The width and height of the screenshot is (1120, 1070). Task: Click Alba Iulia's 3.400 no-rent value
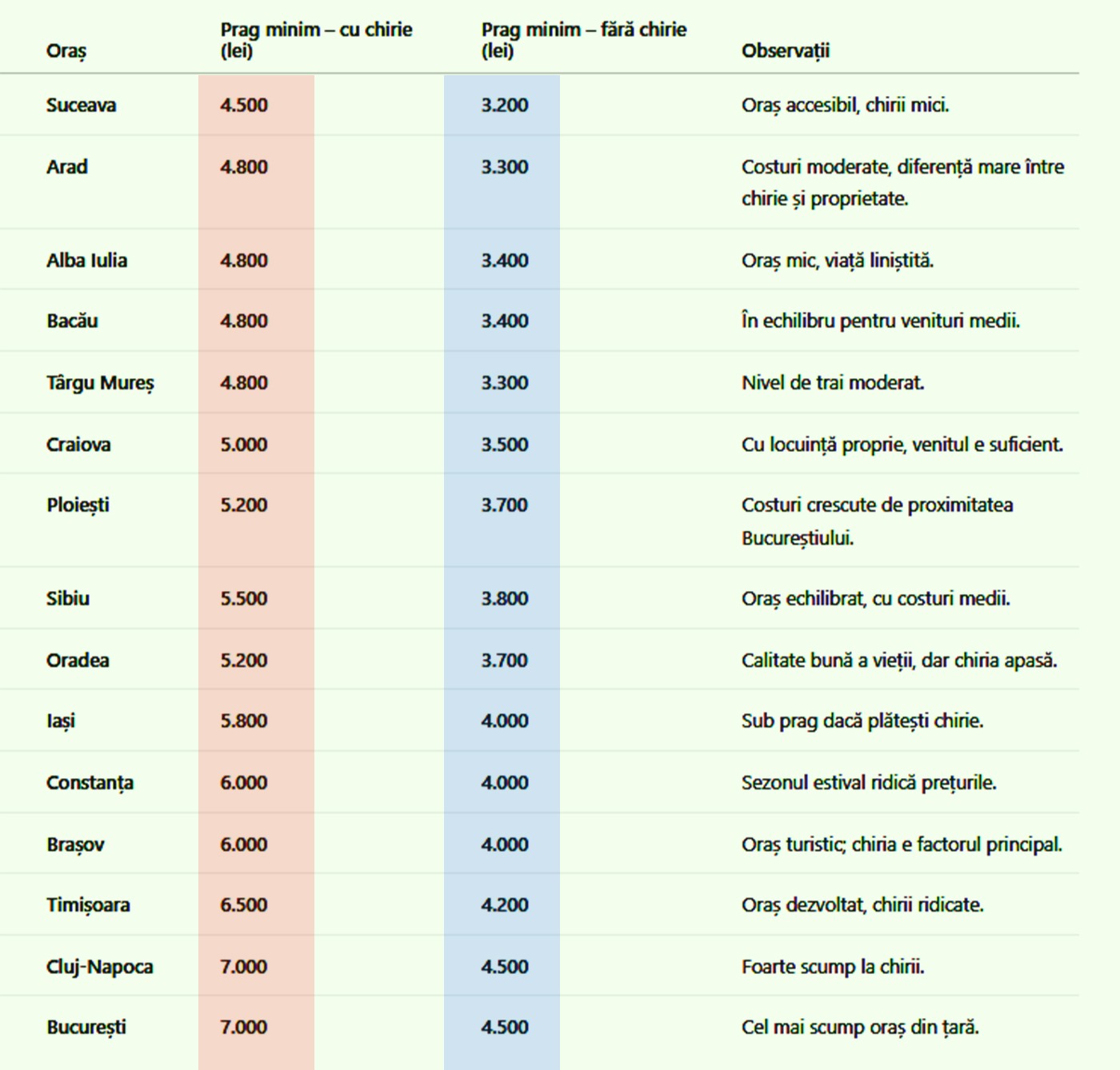[505, 261]
